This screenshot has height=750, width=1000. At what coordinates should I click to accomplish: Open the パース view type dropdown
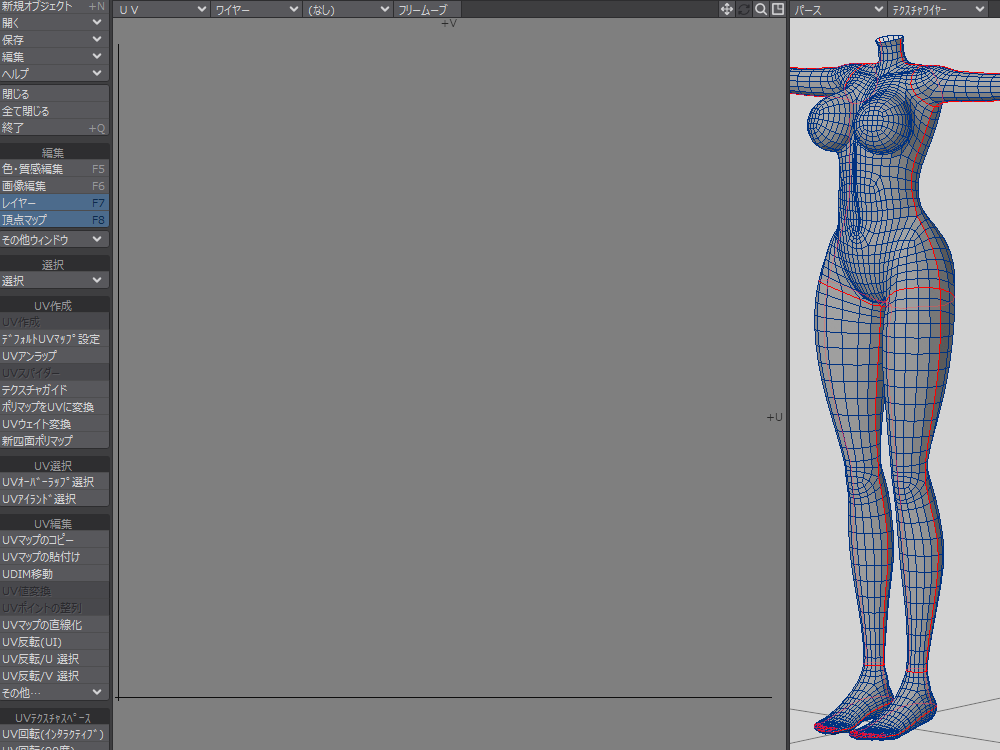click(x=838, y=9)
